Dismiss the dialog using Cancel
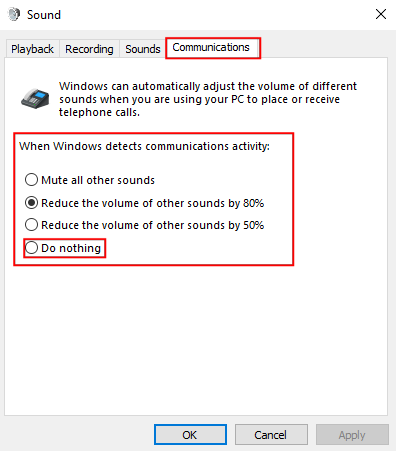This screenshot has width=396, height=451. pyautogui.click(x=271, y=435)
